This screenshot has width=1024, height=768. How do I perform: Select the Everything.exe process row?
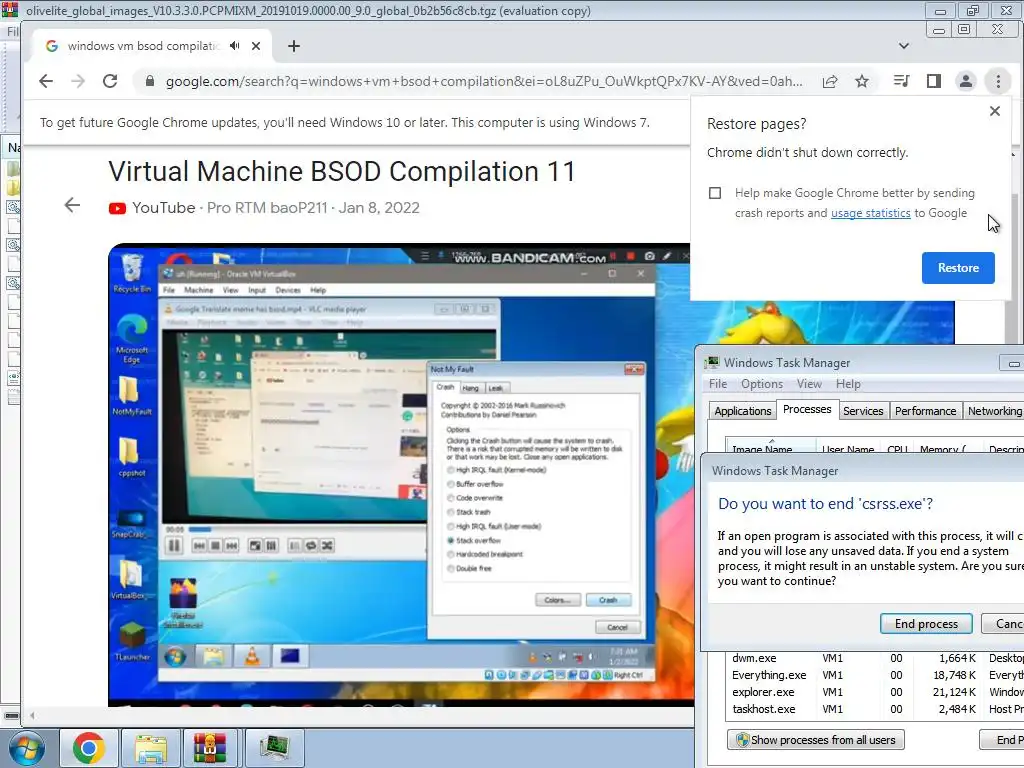(874, 675)
